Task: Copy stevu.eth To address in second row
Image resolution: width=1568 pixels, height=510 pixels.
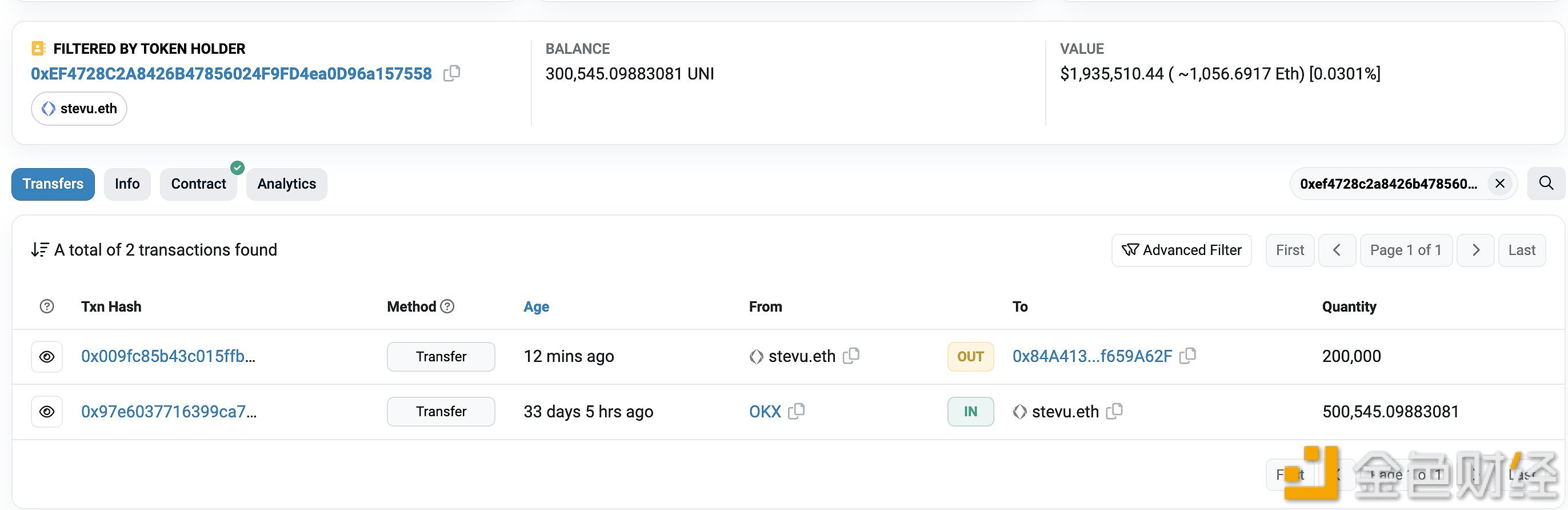Action: pos(1114,411)
